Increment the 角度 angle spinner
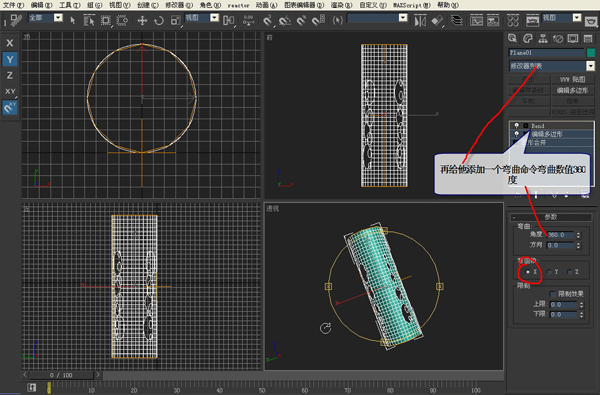Screen dimensions: 600x395 click(x=579, y=233)
